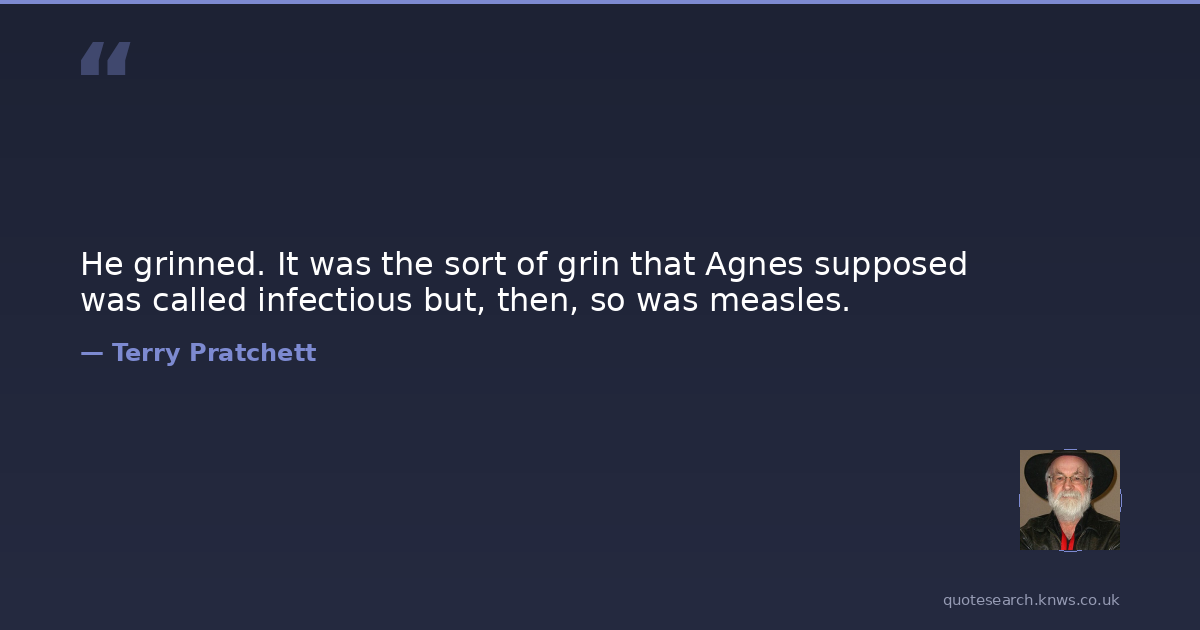Open the quotesearch.knws.co.uk watermark link
This screenshot has height=630, width=1200.
(1031, 600)
